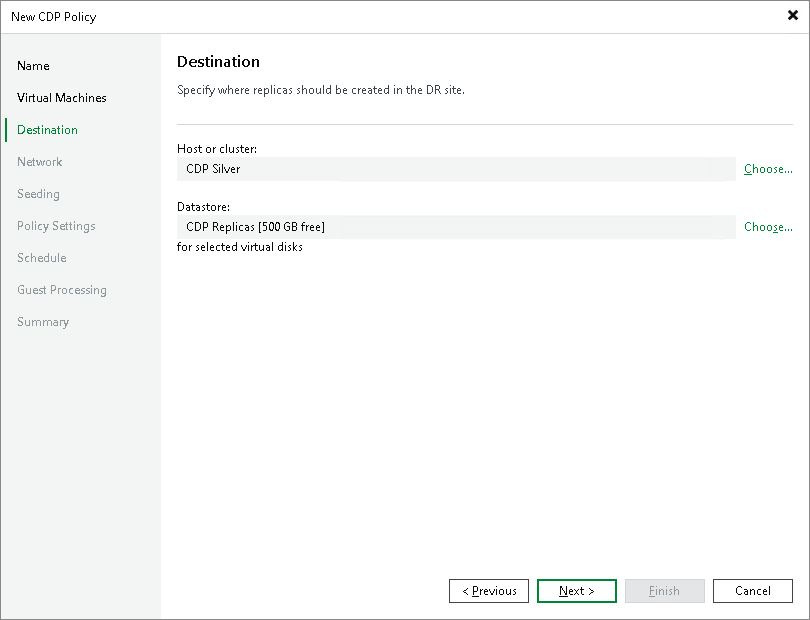Go back using the Previous button
The height and width of the screenshot is (620, 810).
click(x=488, y=590)
